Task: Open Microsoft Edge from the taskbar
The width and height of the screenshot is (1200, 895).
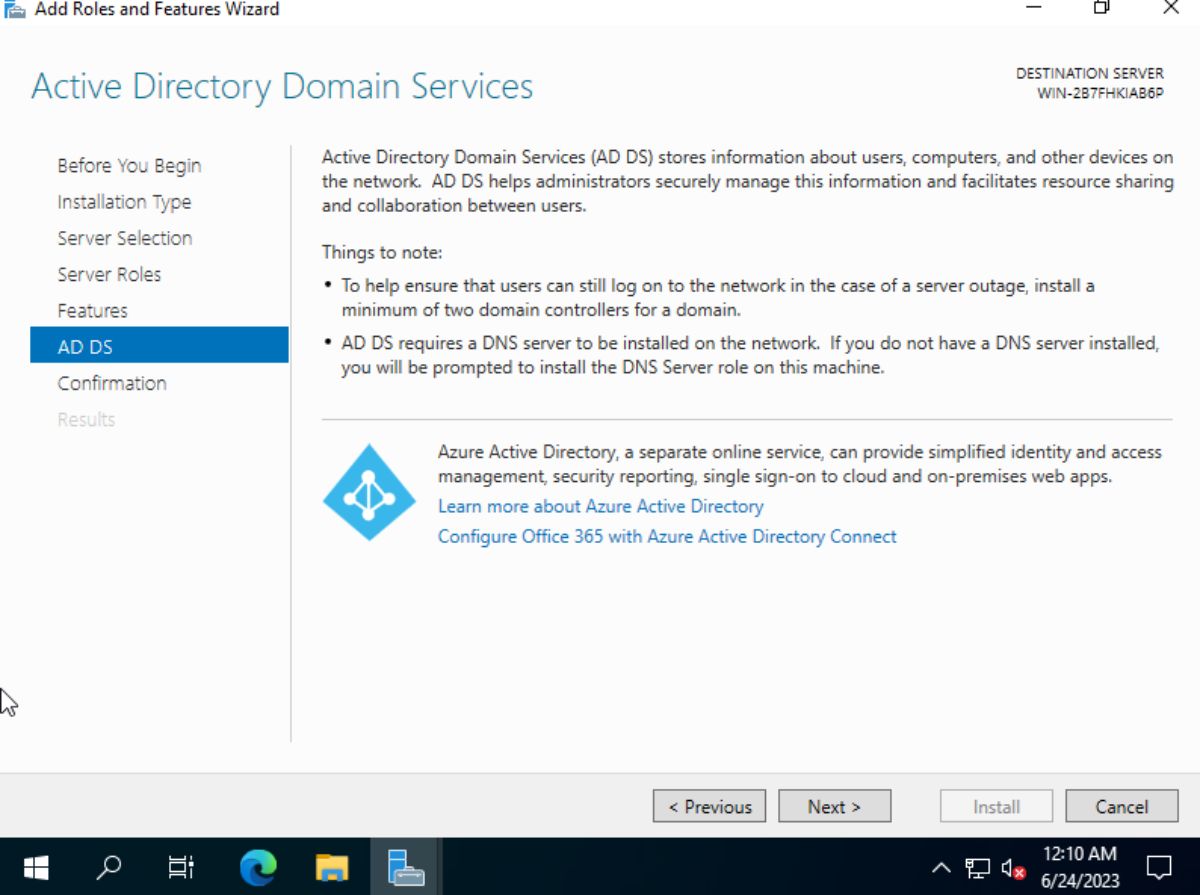Action: tap(257, 867)
